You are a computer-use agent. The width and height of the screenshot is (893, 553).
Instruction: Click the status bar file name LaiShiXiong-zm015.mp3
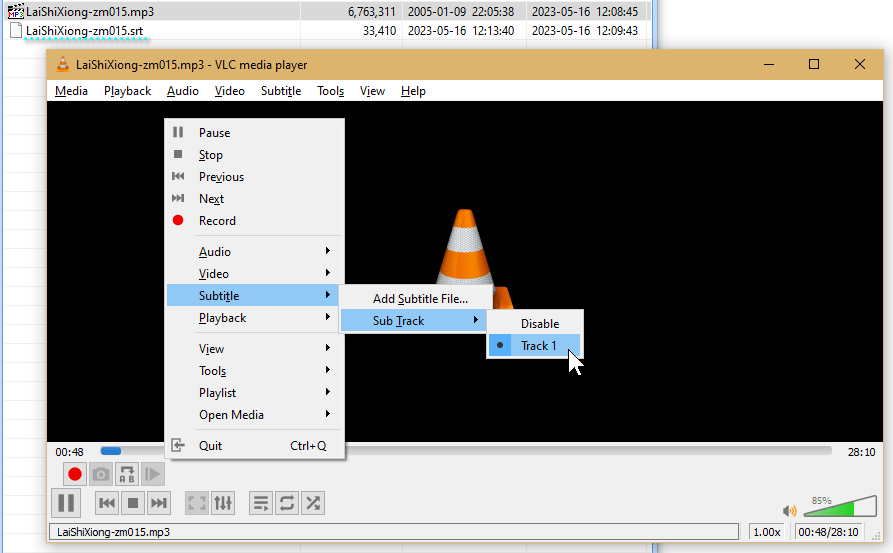(x=113, y=532)
